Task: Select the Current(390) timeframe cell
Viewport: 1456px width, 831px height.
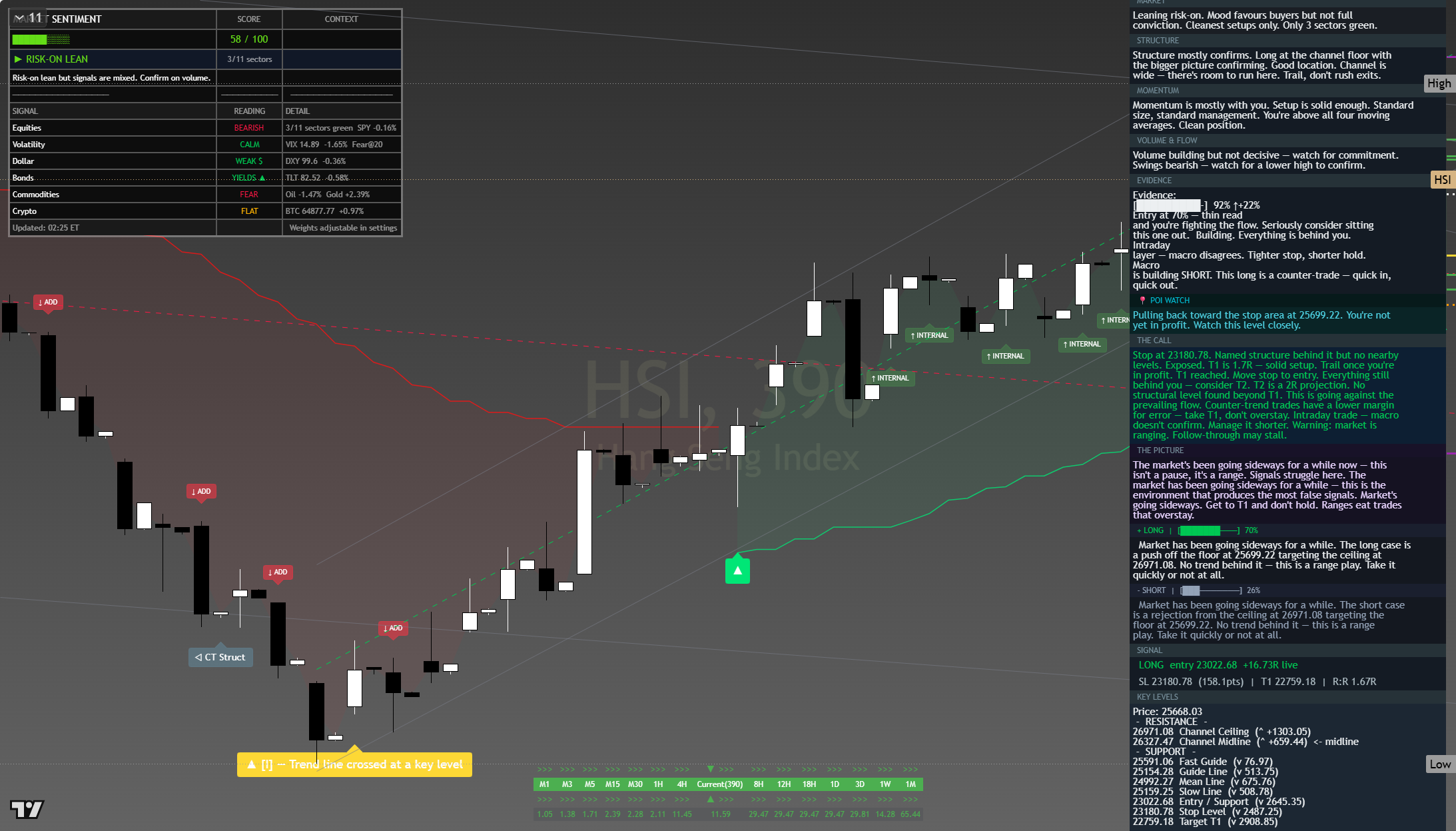Action: pos(720,784)
